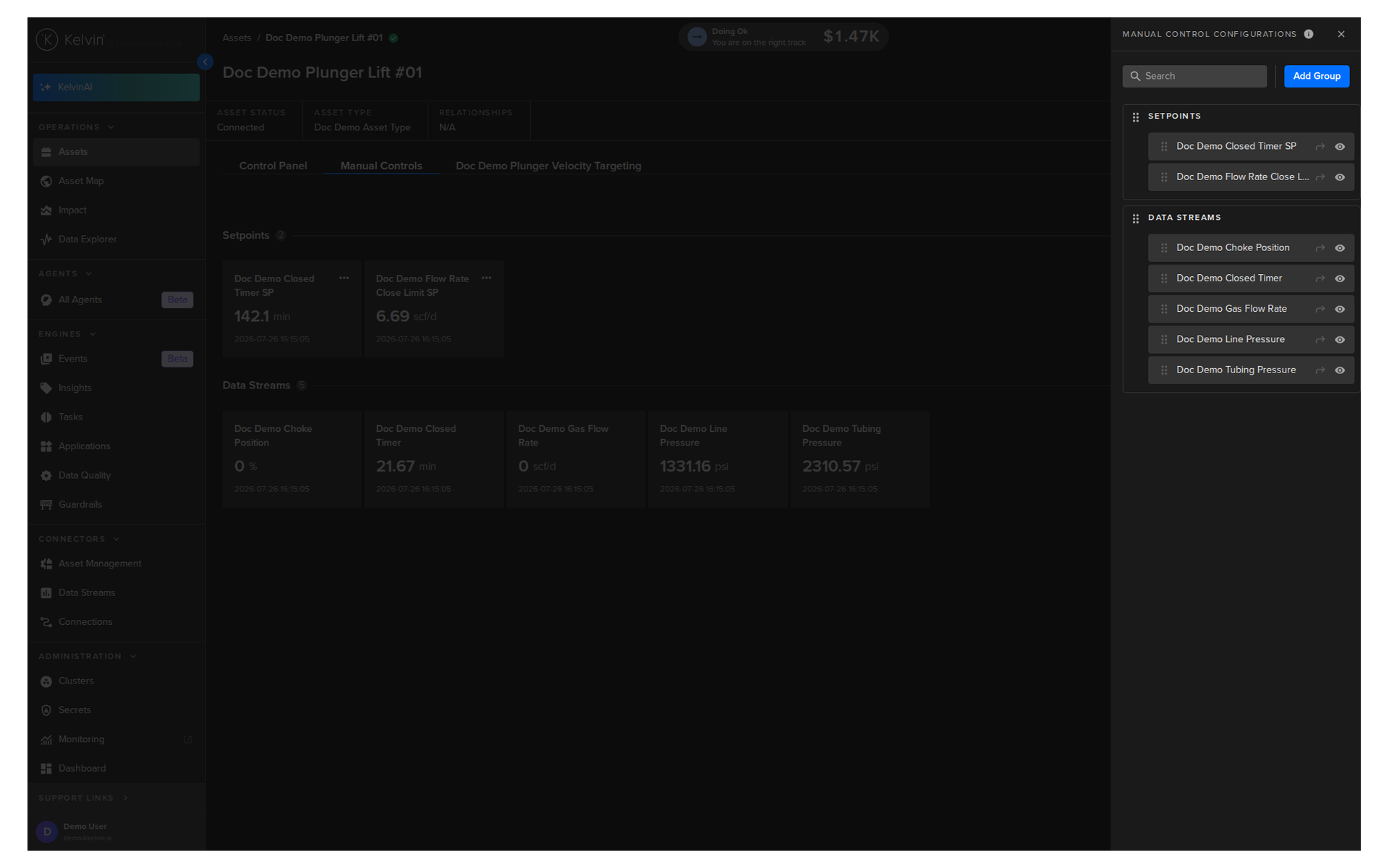Open Events in the sidebar
Screen dimensions: 1389x868
pos(116,359)
